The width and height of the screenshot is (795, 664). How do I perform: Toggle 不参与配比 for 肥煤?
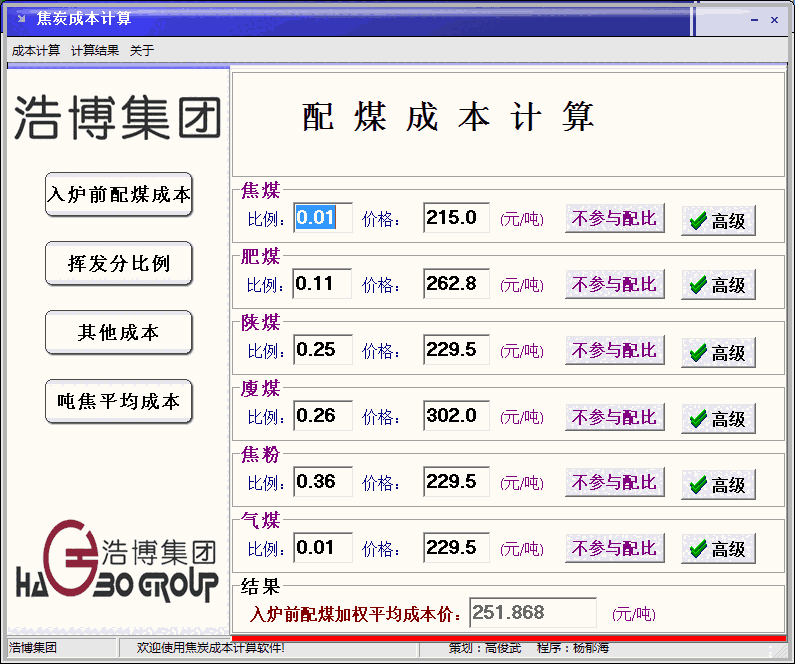615,284
